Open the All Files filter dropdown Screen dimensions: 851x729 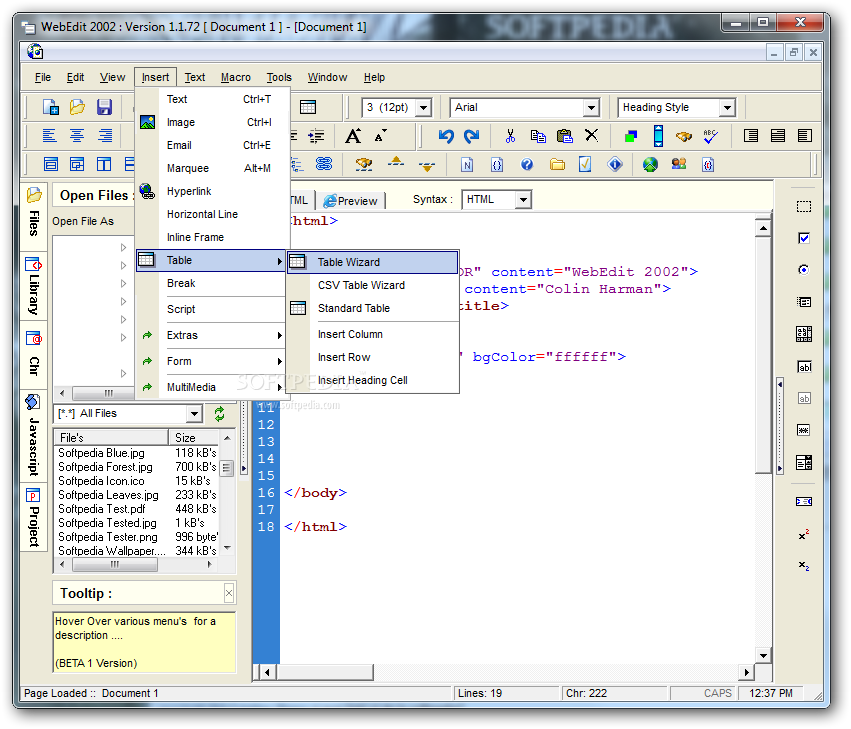click(x=194, y=414)
